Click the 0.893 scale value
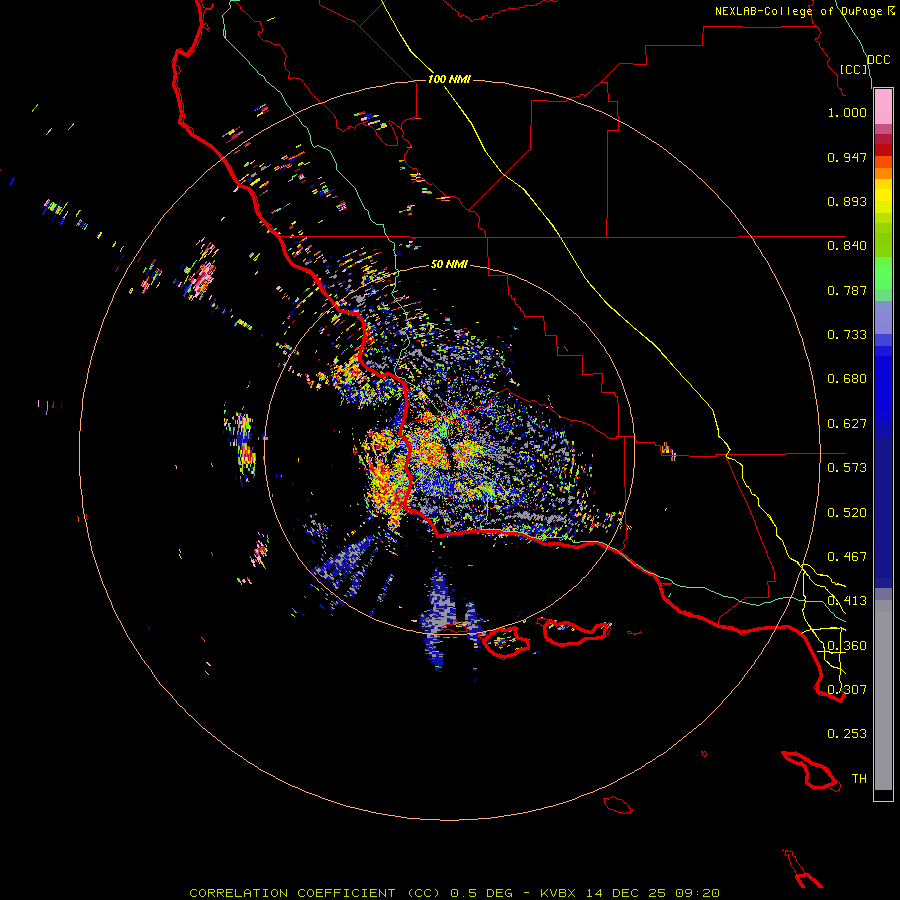The height and width of the screenshot is (900, 900). click(x=847, y=201)
